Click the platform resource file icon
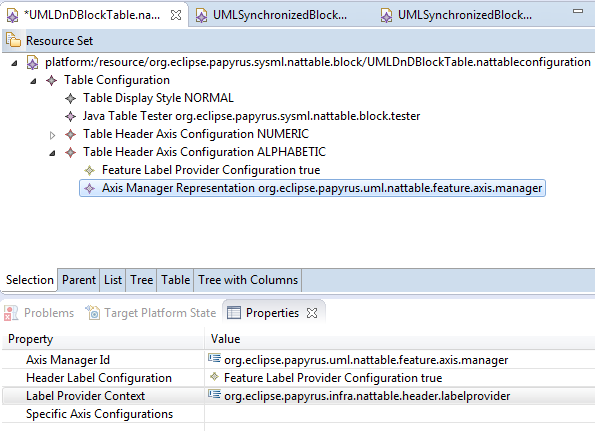 pyautogui.click(x=32, y=63)
